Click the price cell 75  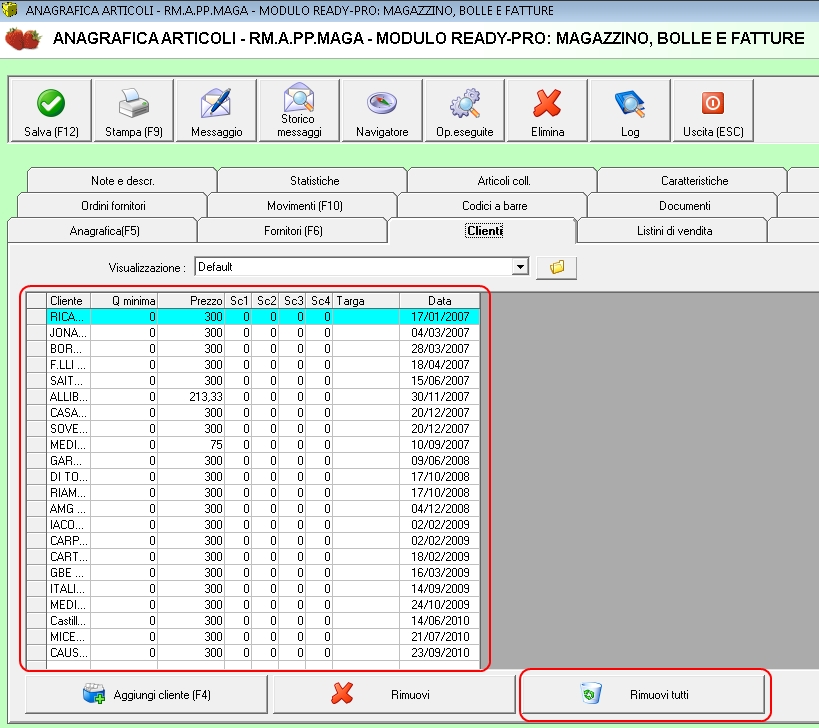coord(191,444)
